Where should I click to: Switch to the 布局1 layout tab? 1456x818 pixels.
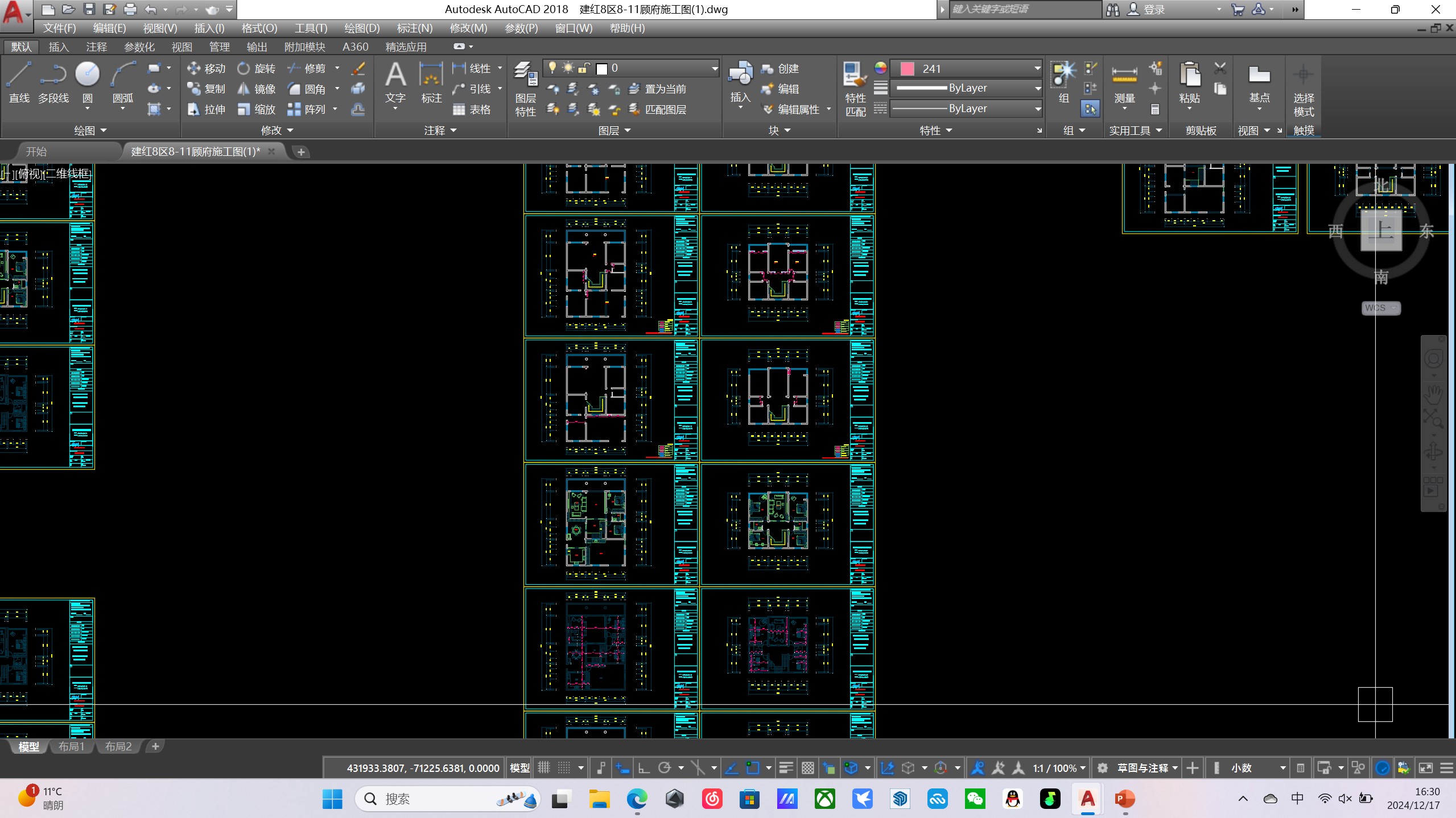pos(71,746)
